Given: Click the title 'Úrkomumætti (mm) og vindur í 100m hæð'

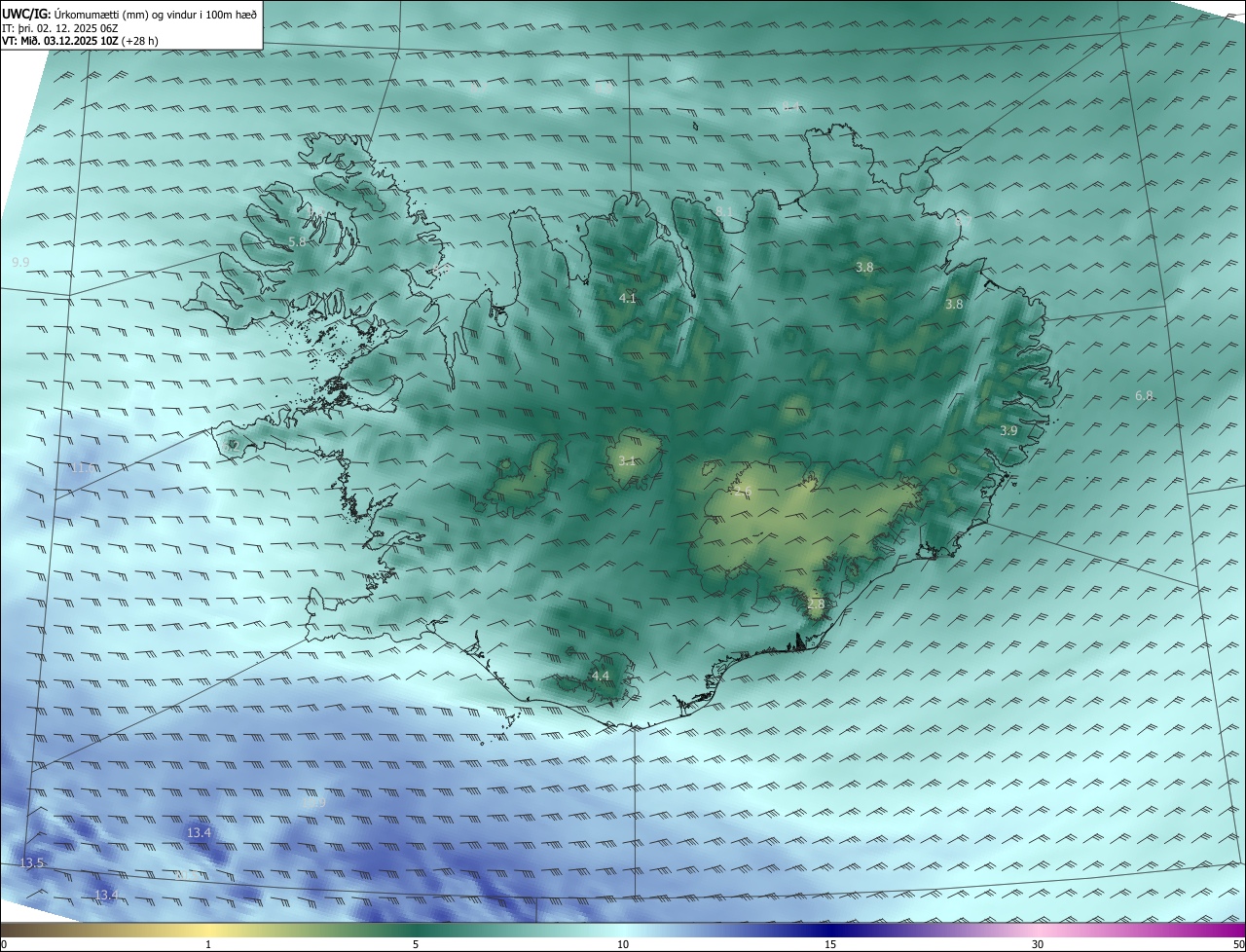Looking at the screenshot, I should pyautogui.click(x=156, y=15).
